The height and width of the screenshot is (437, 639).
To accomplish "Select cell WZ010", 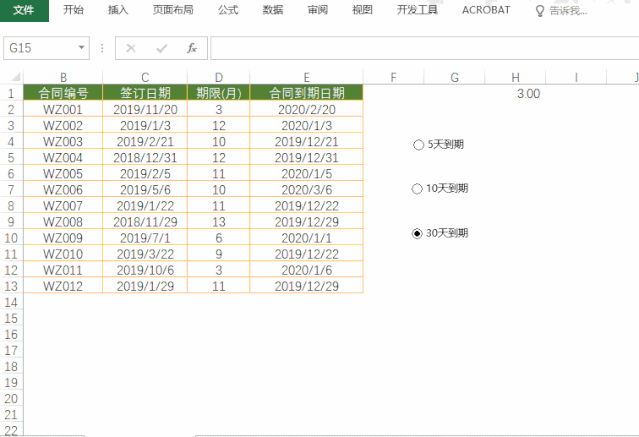I will point(63,254).
